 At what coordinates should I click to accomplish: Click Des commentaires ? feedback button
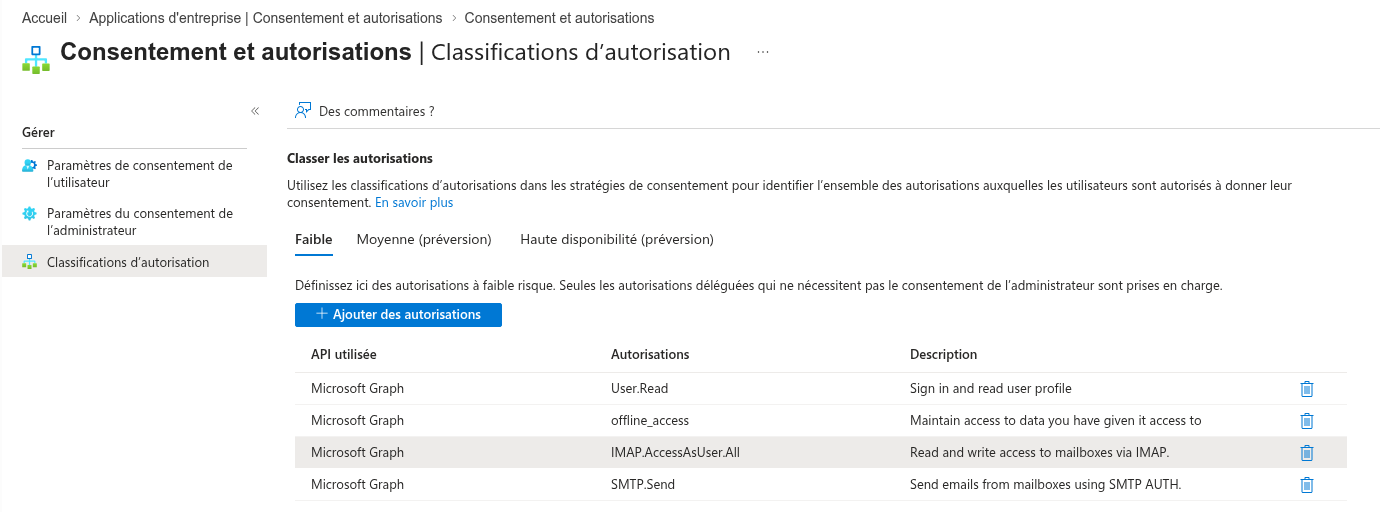365,112
